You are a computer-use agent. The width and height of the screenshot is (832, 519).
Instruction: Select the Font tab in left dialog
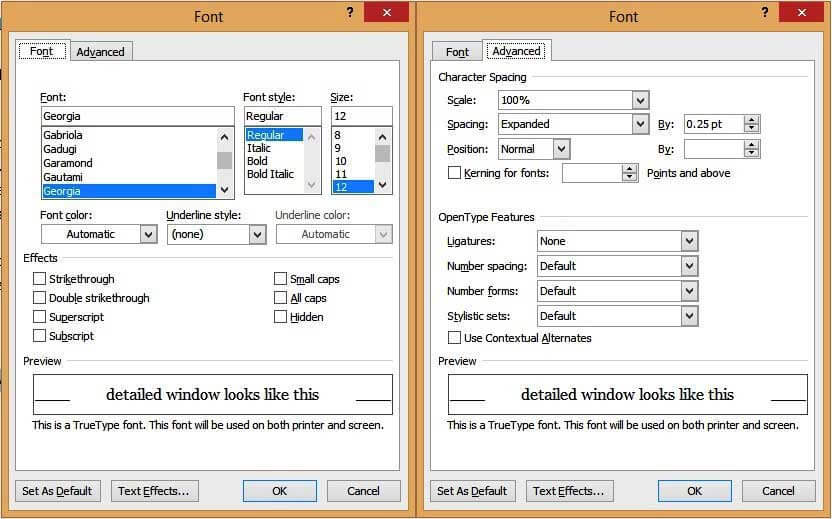(x=42, y=51)
